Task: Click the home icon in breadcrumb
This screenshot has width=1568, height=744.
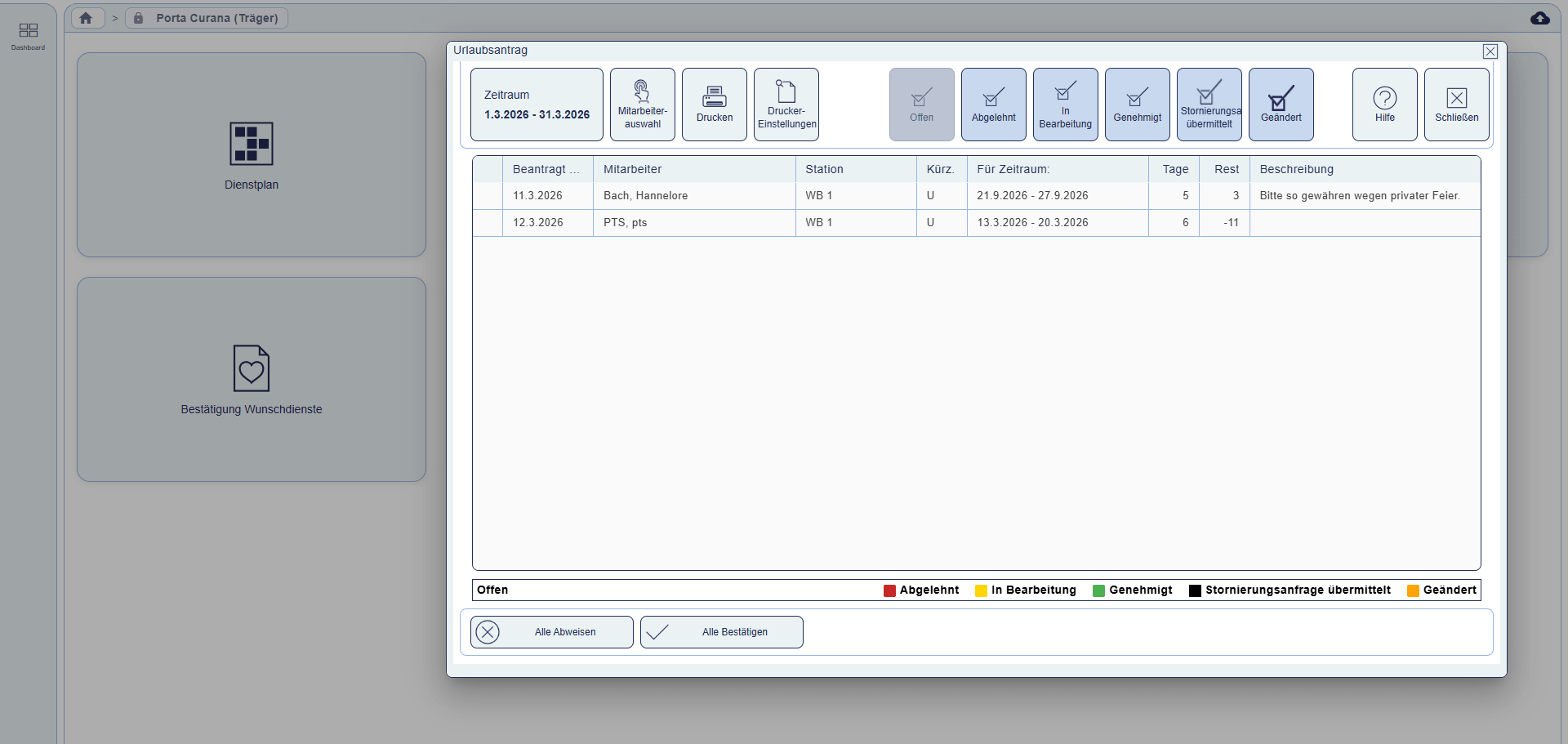Action: coord(86,18)
